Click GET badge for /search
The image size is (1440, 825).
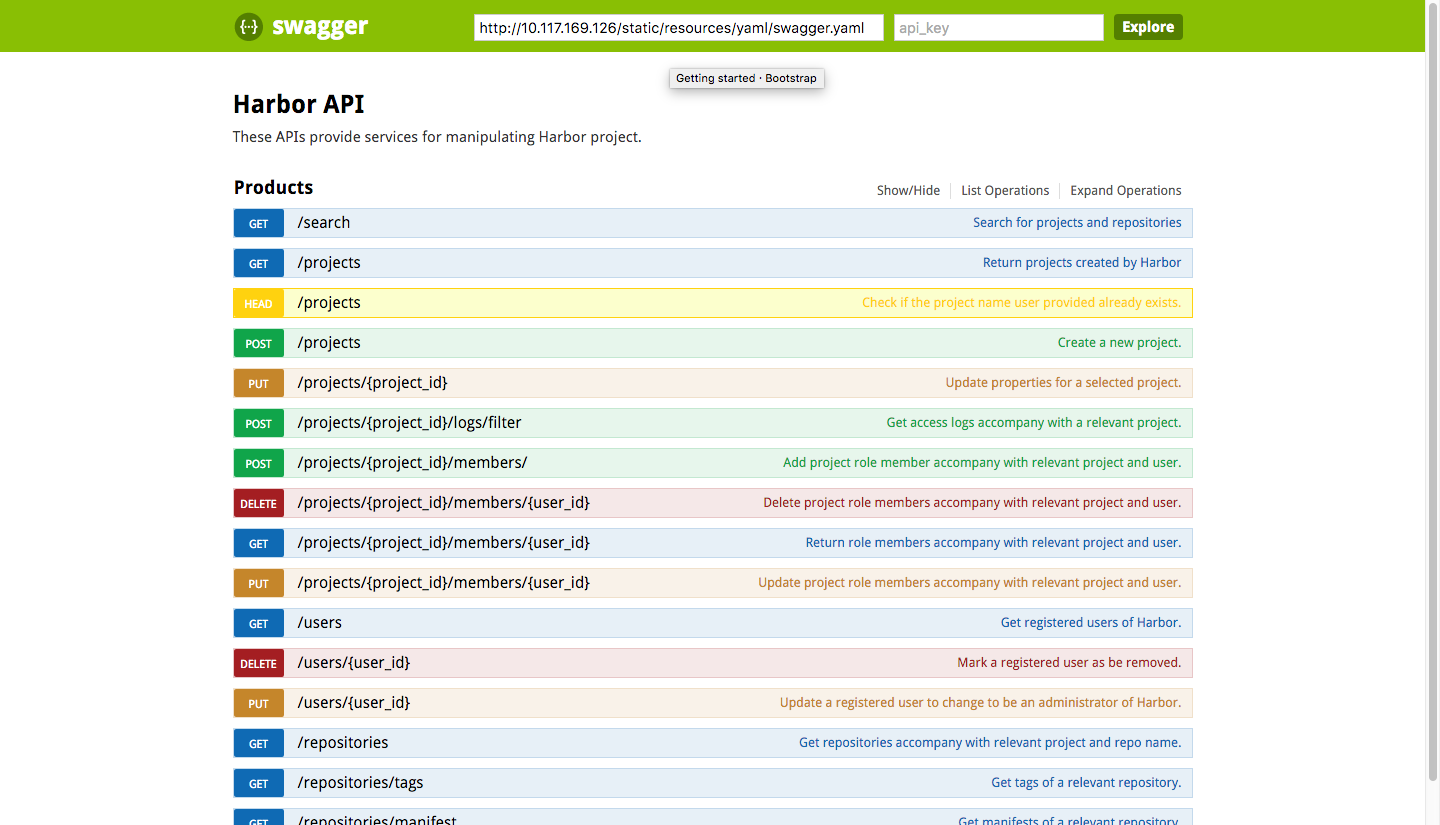259,223
